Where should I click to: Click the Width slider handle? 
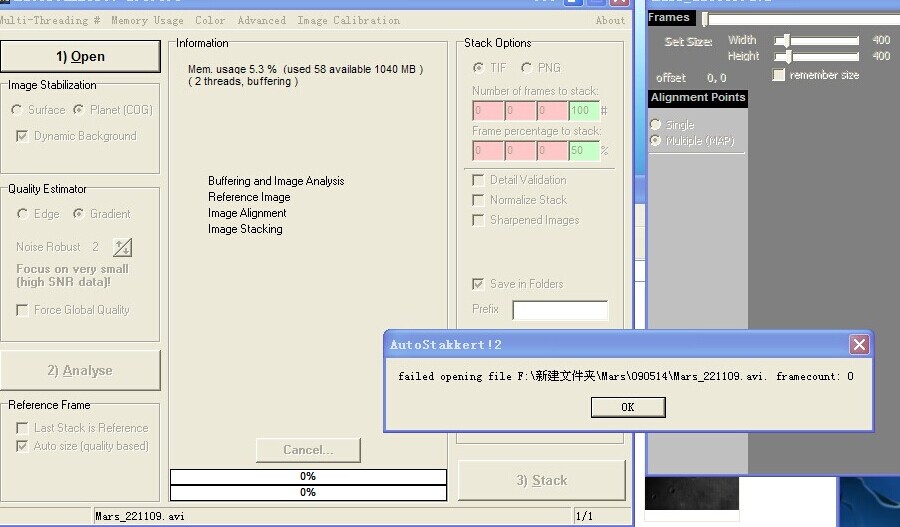[x=786, y=40]
